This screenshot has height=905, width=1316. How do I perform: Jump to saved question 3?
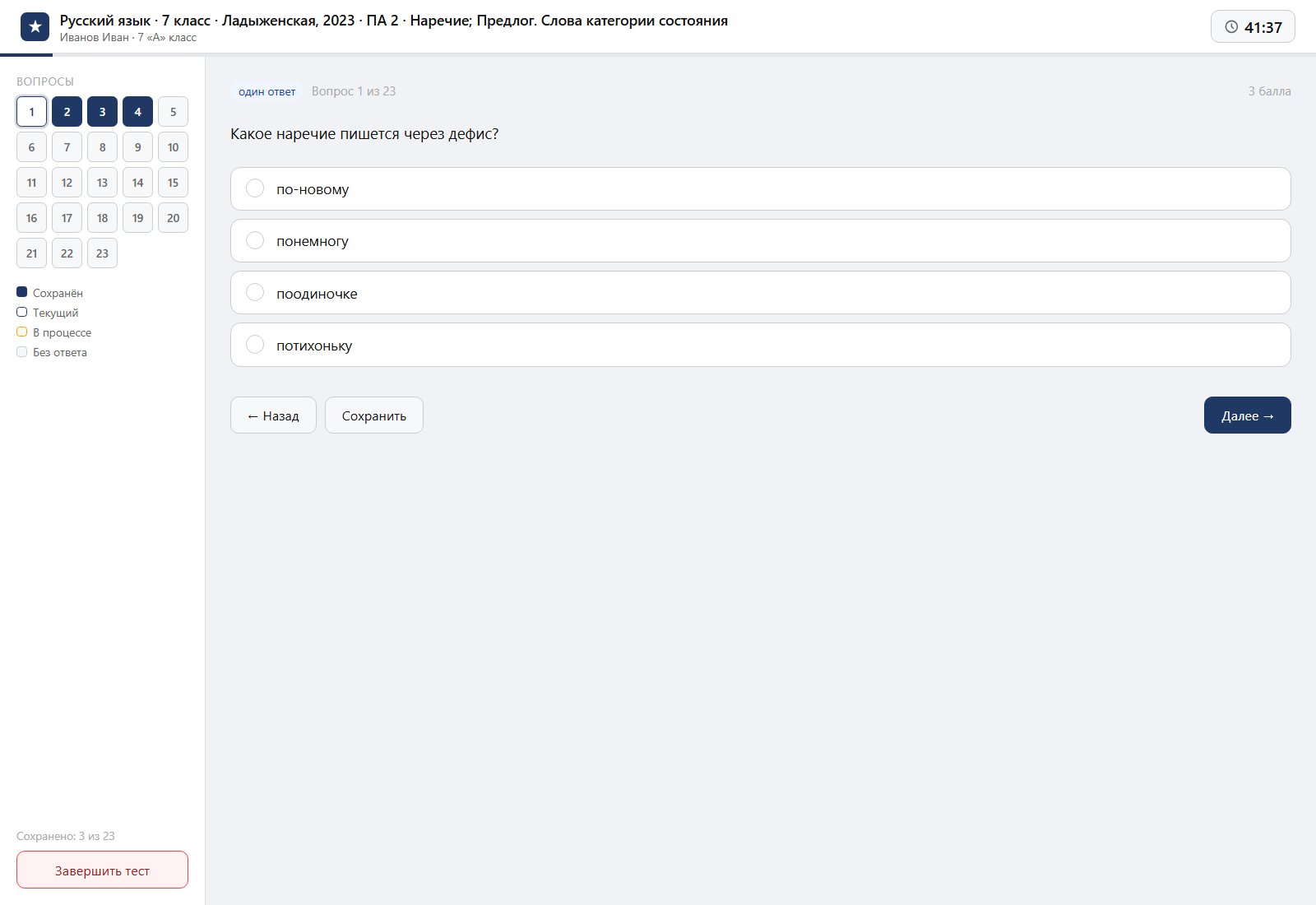102,112
